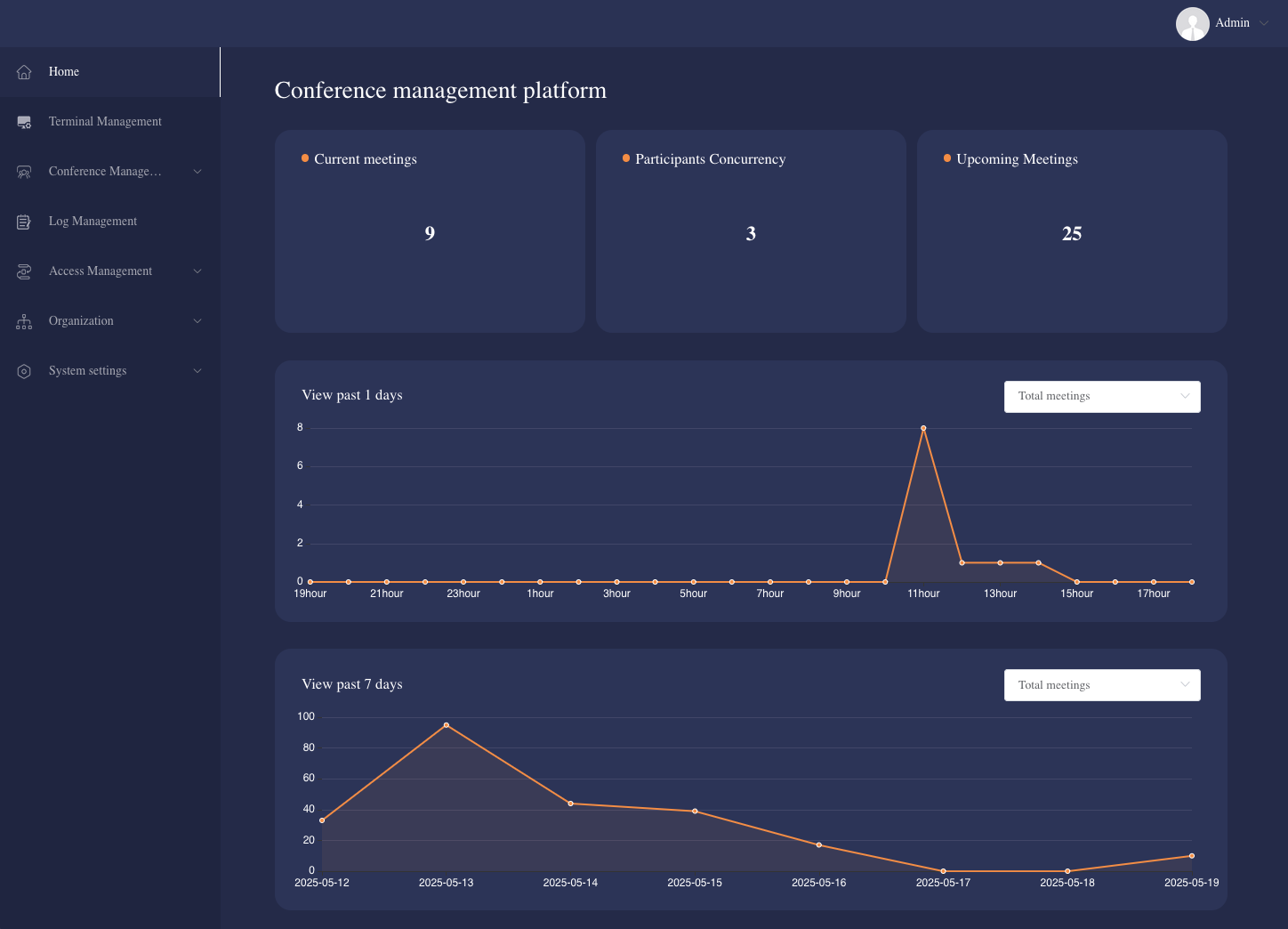Image resolution: width=1288 pixels, height=929 pixels.
Task: Expand the Conference Management submenu
Action: pos(197,171)
